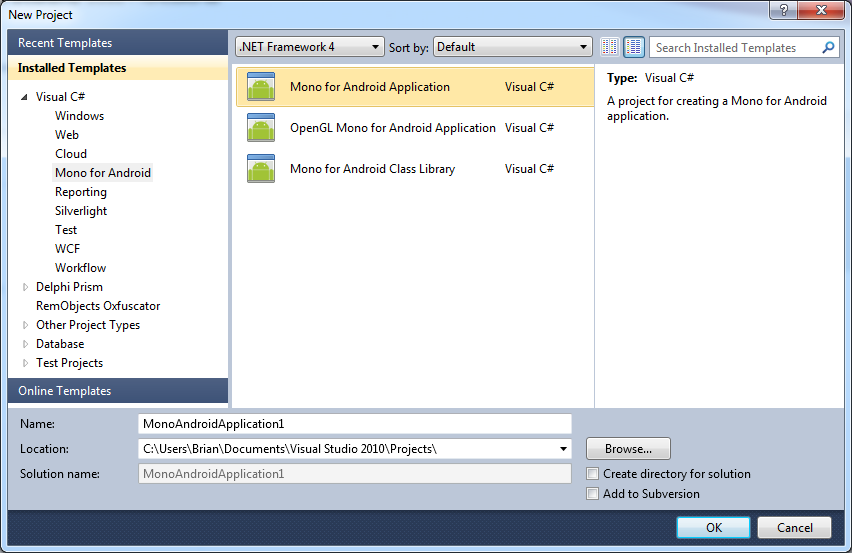Expand the Other Project Types node

[25, 325]
